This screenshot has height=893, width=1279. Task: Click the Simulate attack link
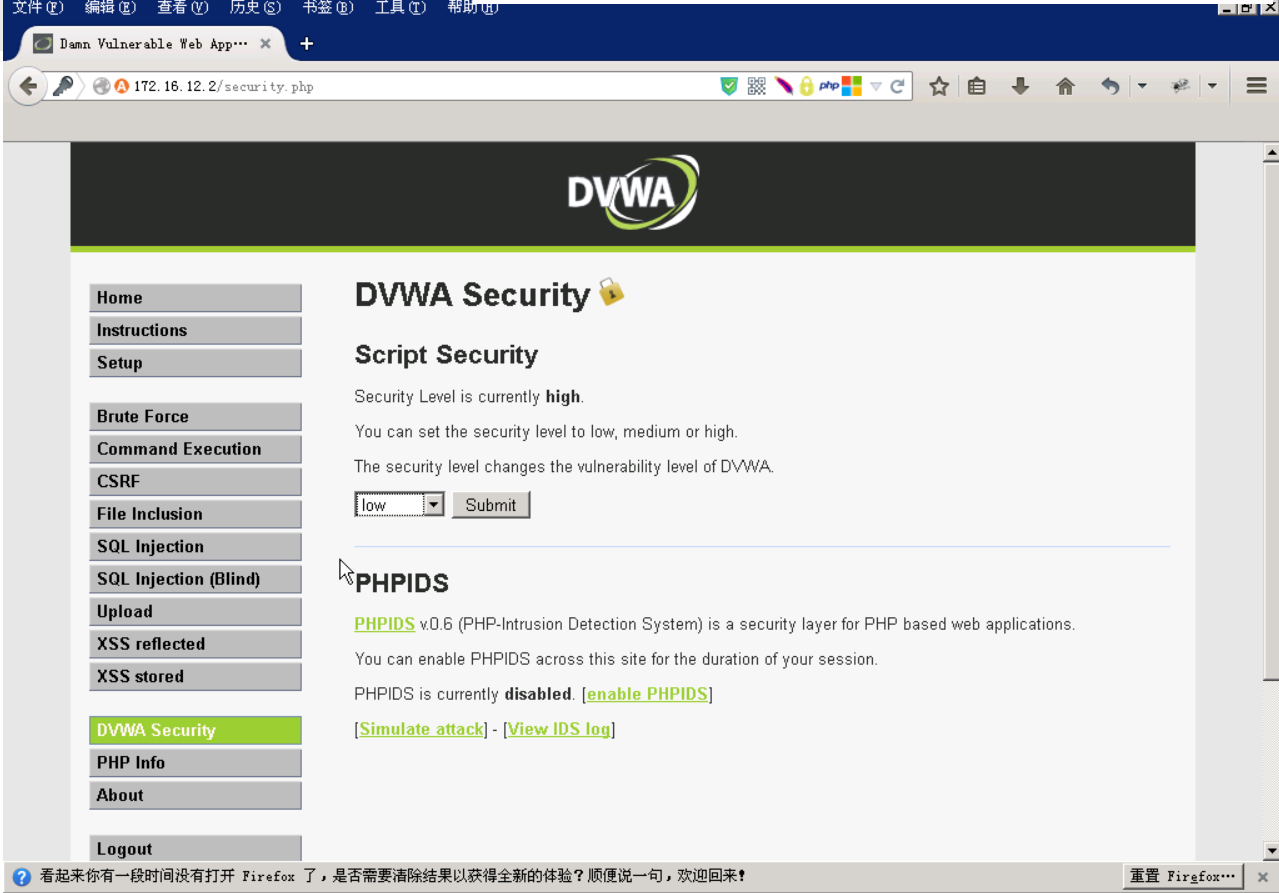(421, 729)
